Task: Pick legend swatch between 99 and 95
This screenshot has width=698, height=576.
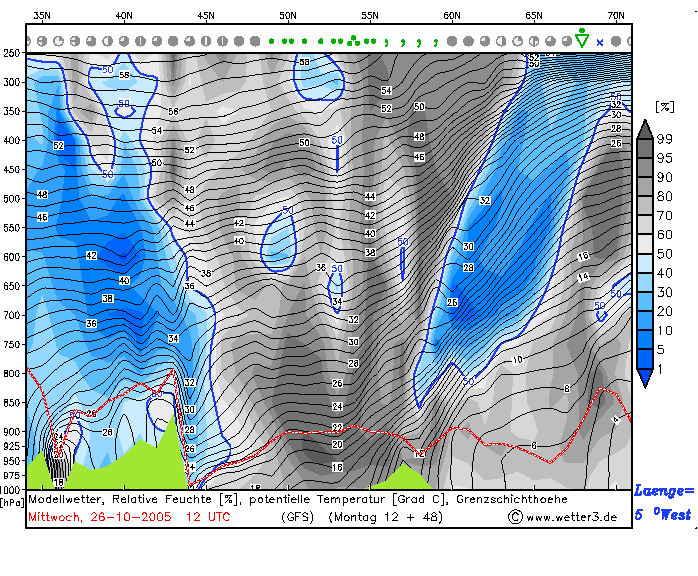Action: pyautogui.click(x=645, y=149)
